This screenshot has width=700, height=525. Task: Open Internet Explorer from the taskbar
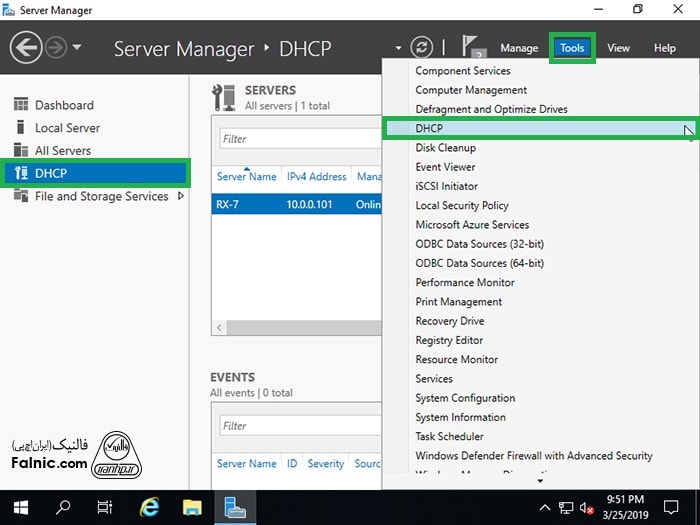click(x=150, y=507)
